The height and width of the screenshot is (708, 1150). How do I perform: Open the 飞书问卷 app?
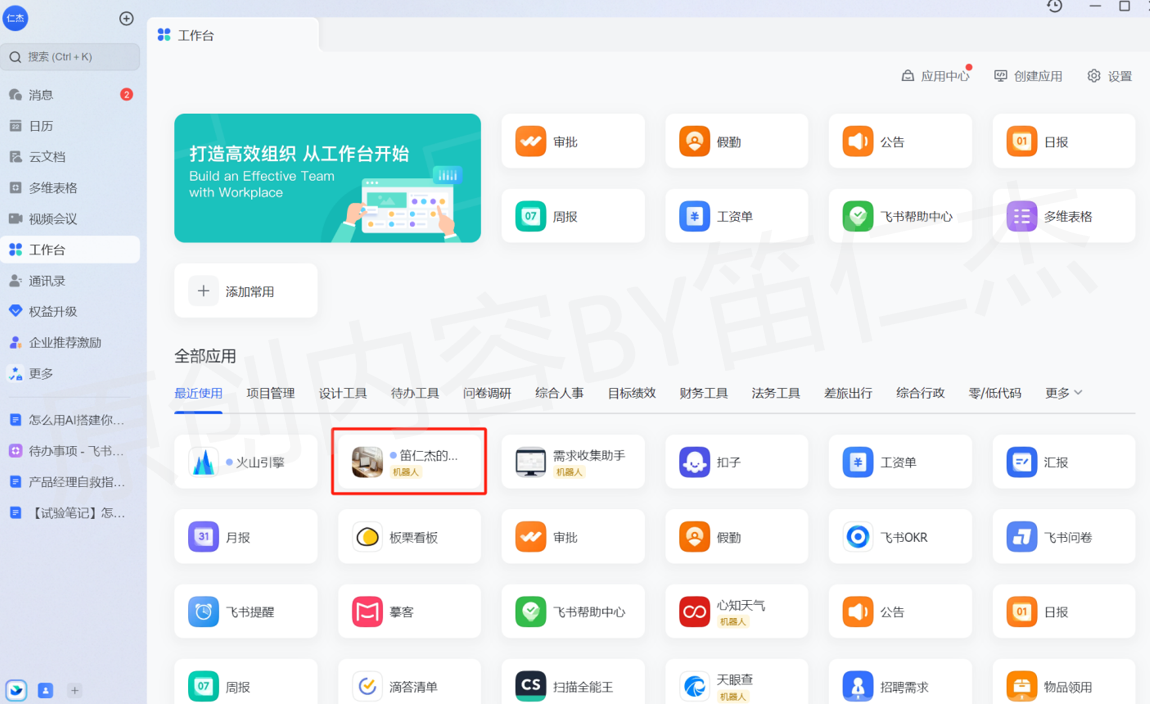click(1063, 536)
